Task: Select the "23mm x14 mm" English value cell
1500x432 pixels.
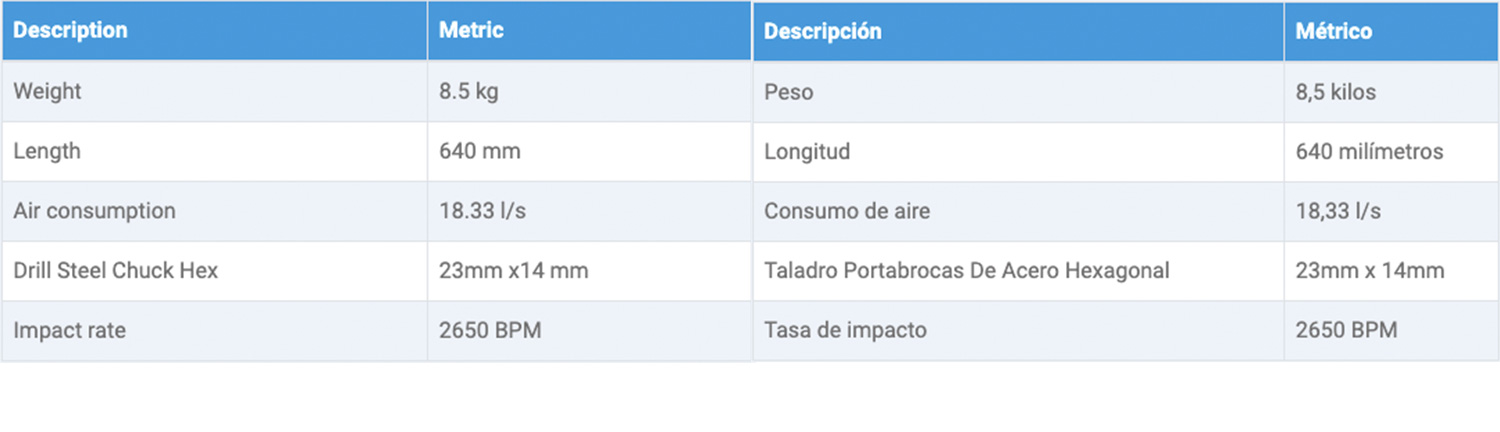Action: [513, 271]
